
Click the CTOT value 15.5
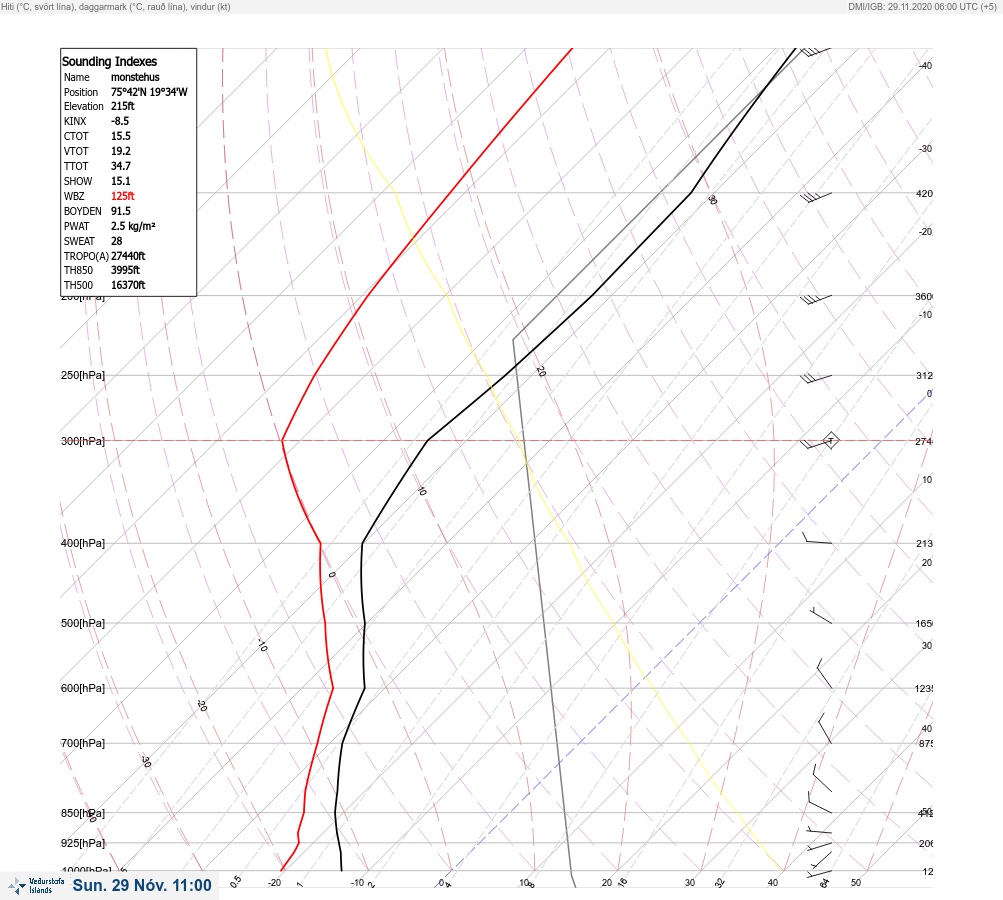[x=120, y=136]
